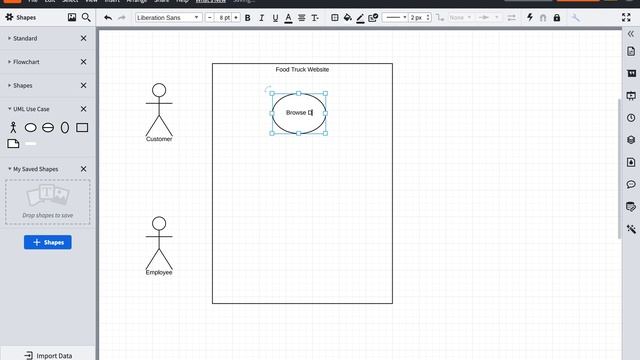Redo the last undone action
The width and height of the screenshot is (640, 360).
(x=122, y=18)
